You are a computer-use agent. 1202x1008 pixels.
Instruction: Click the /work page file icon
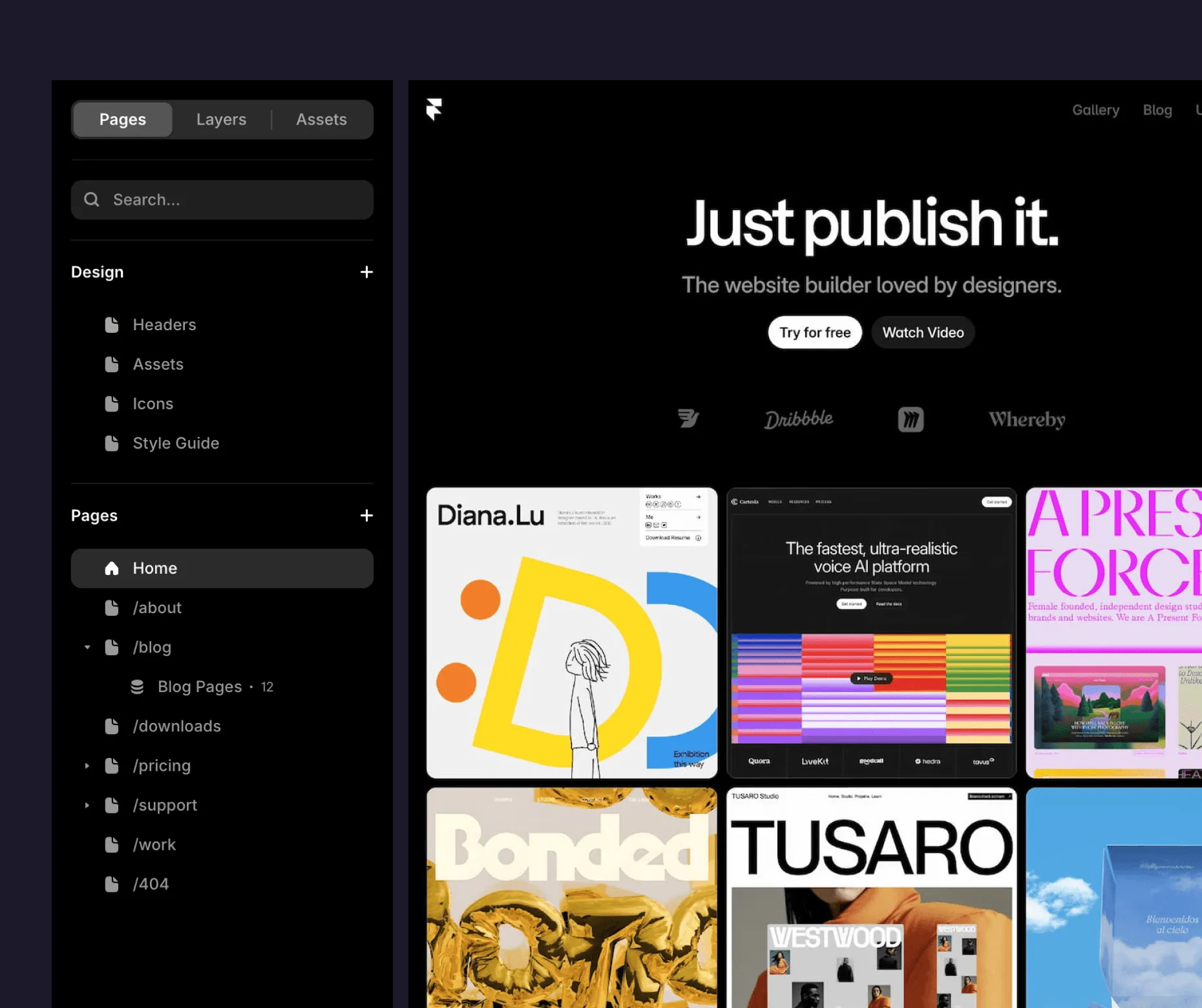tap(112, 845)
